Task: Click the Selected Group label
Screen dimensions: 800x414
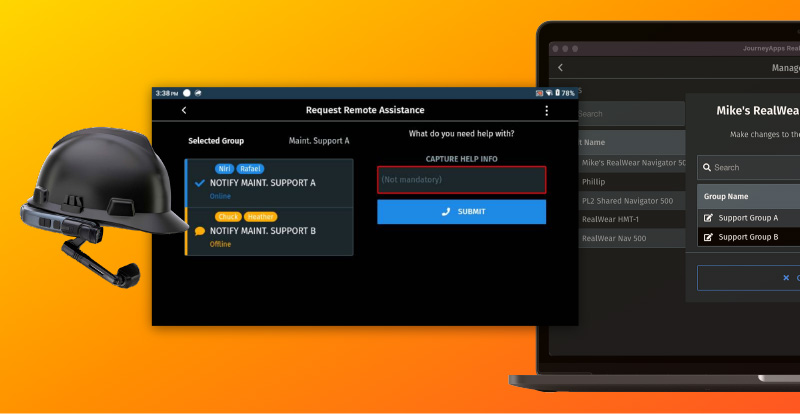Action: (216, 141)
